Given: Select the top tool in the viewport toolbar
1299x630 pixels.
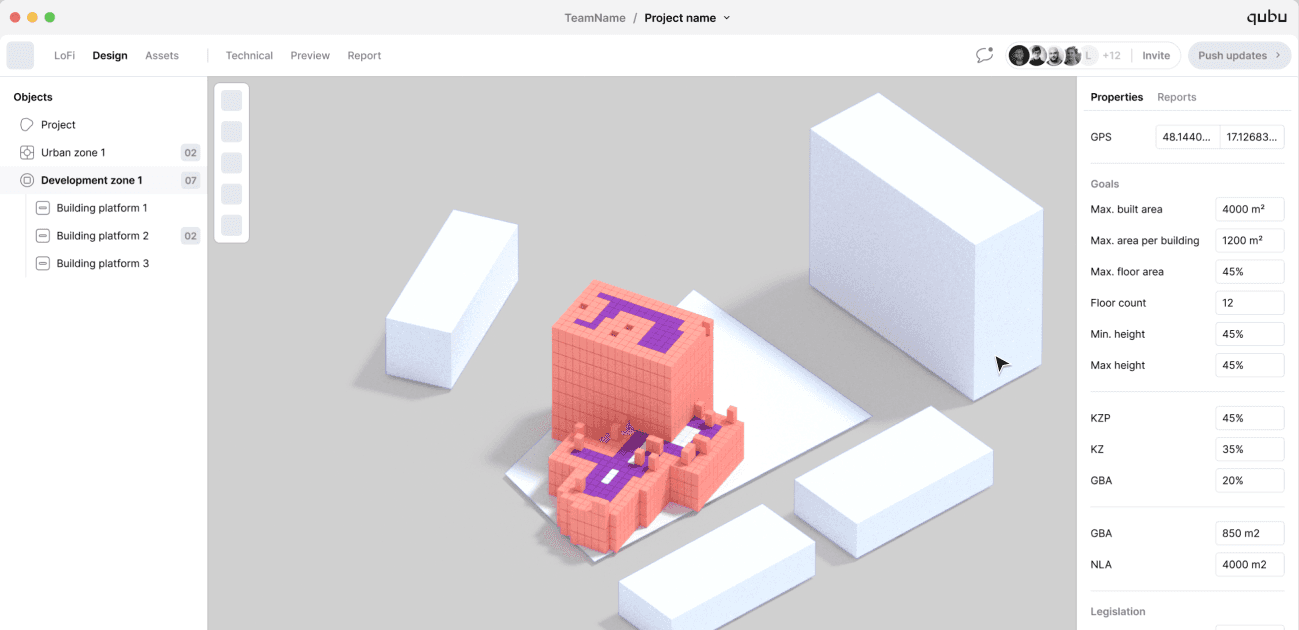Looking at the screenshot, I should pos(231,100).
